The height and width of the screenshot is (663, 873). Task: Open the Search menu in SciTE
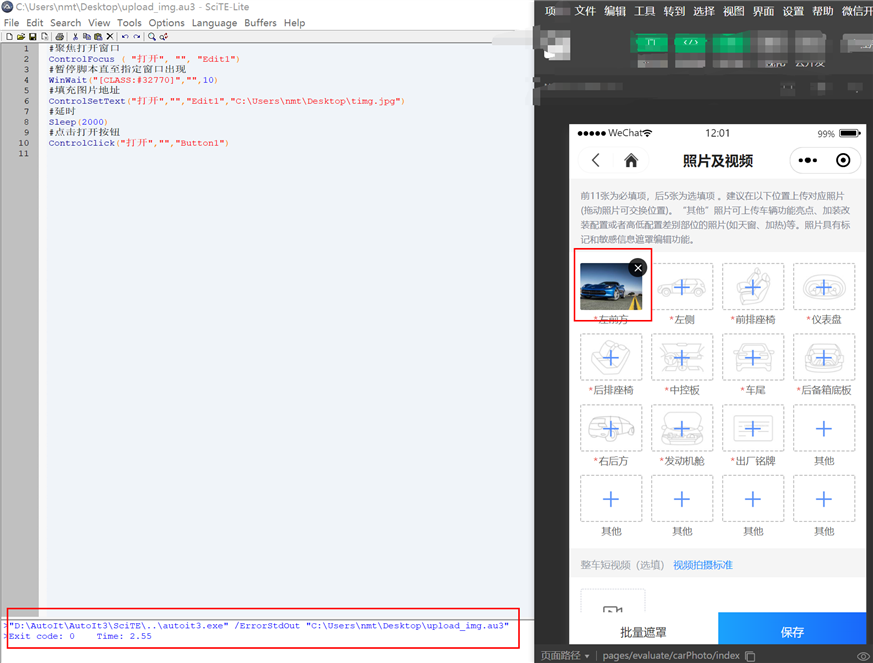pyautogui.click(x=66, y=23)
